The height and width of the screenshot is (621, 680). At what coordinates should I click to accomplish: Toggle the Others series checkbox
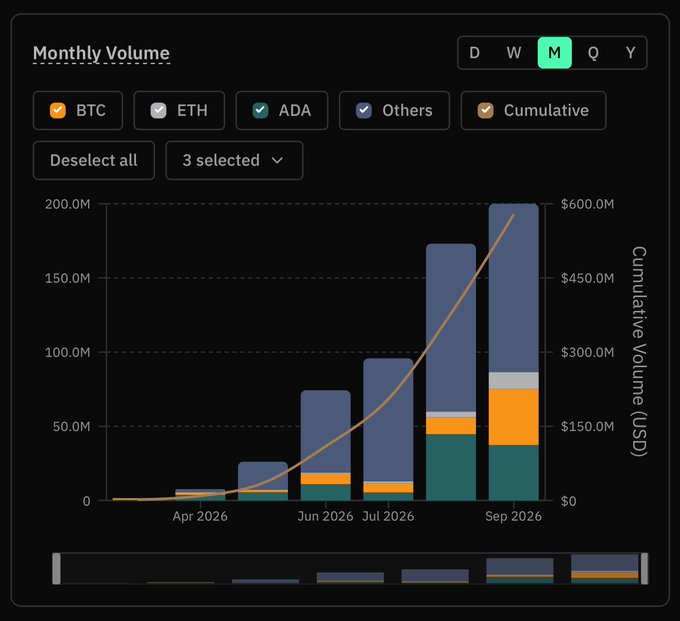point(363,111)
